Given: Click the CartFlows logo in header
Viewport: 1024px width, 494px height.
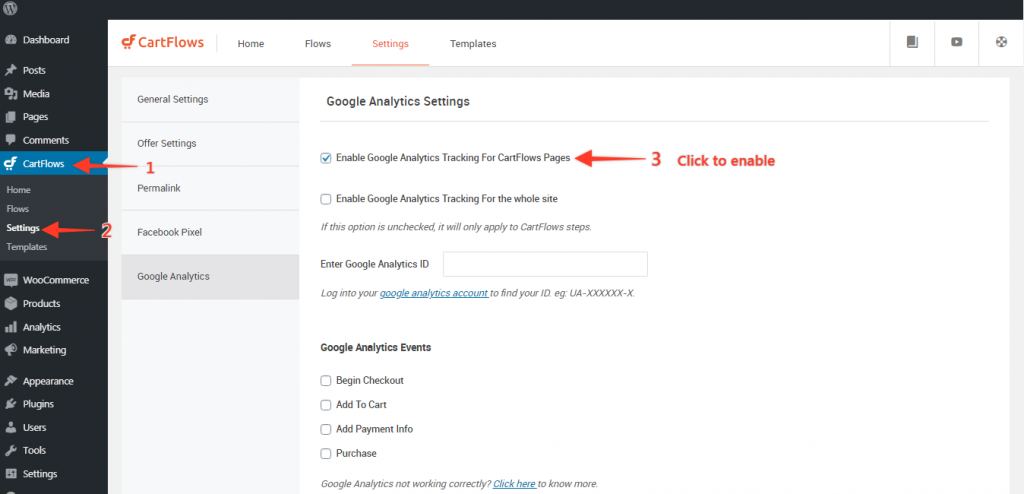Looking at the screenshot, I should pos(162,43).
